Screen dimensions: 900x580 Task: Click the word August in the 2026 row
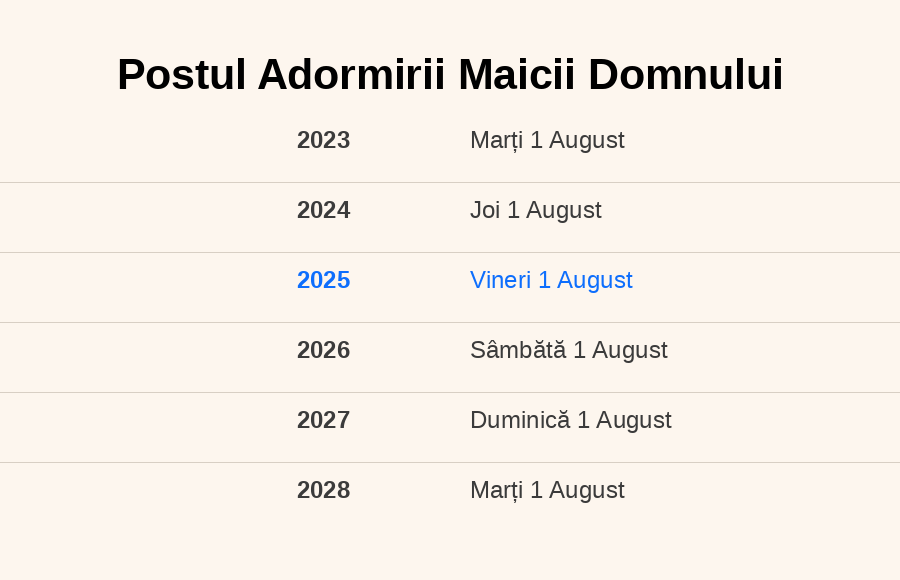(x=630, y=351)
